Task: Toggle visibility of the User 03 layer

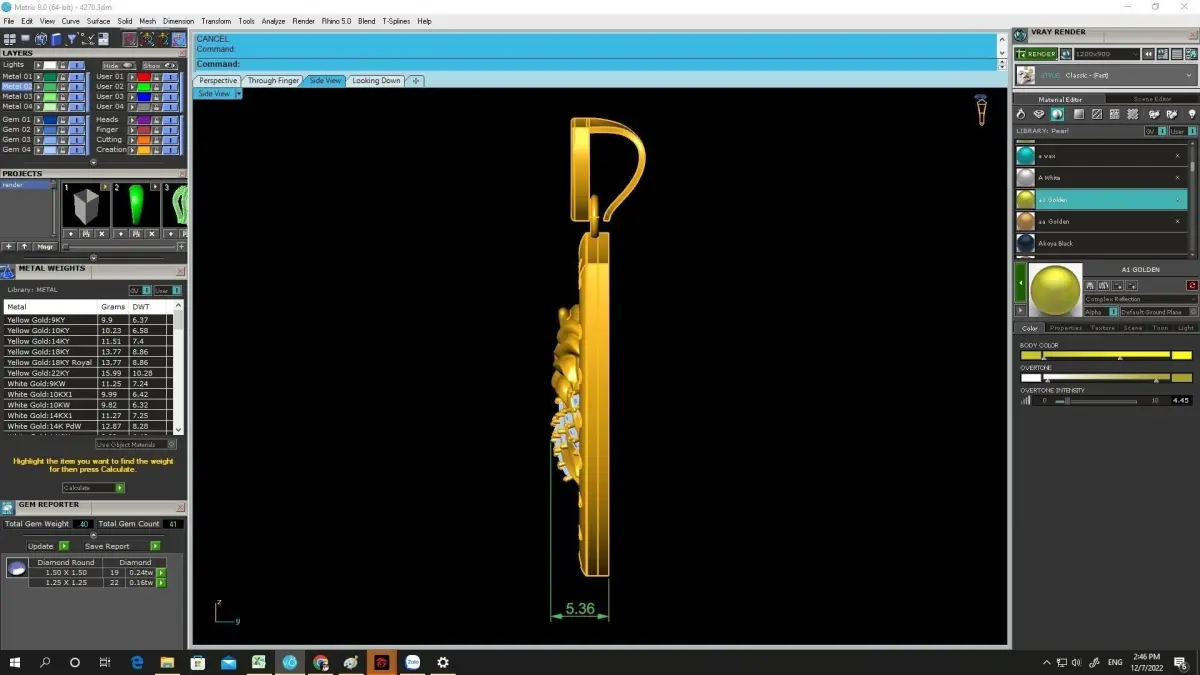Action: coord(170,97)
